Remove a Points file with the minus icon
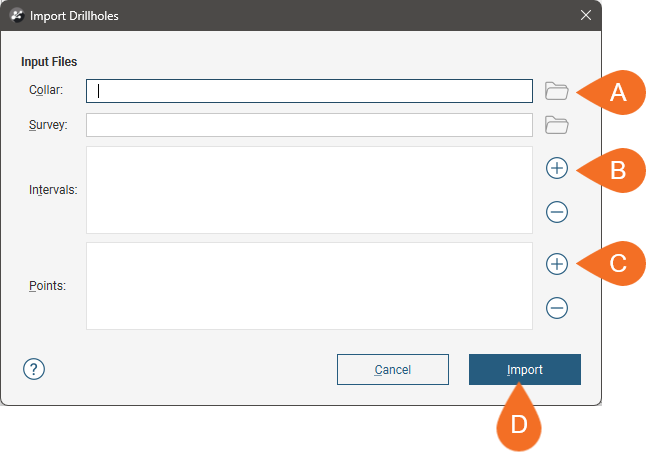This screenshot has width=647, height=452. 557,308
